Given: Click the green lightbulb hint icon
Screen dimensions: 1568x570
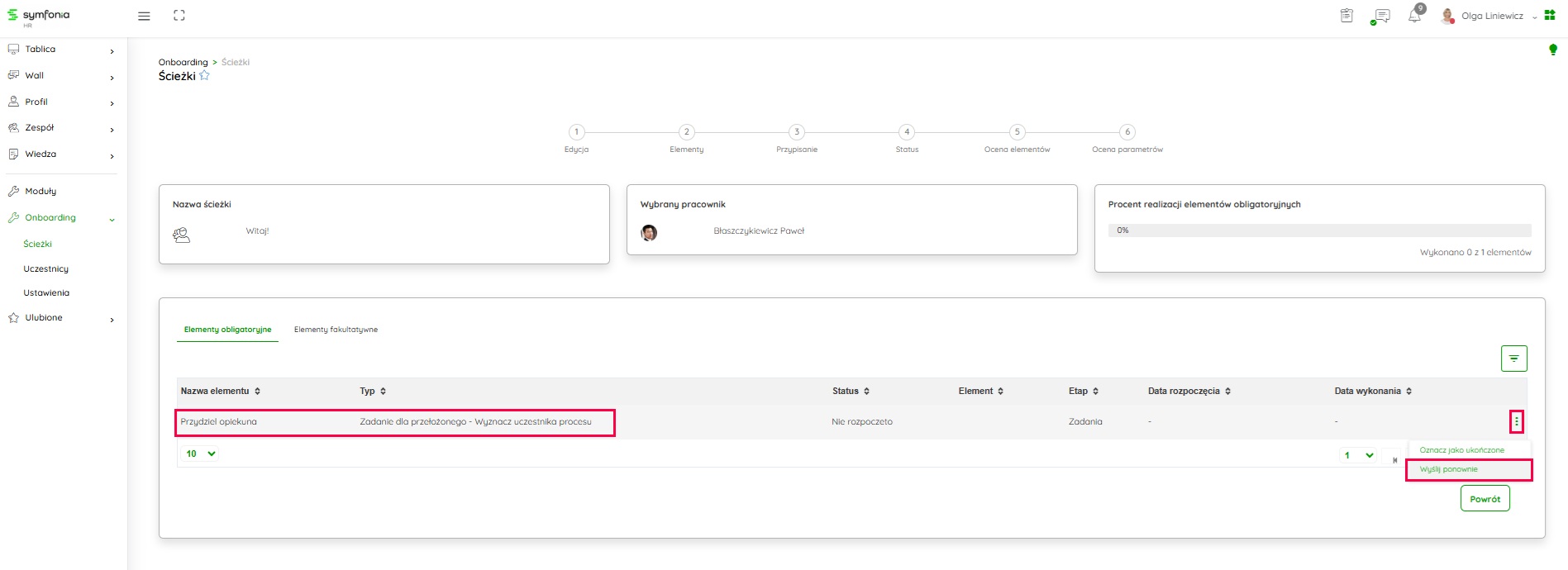Looking at the screenshot, I should (1552, 50).
